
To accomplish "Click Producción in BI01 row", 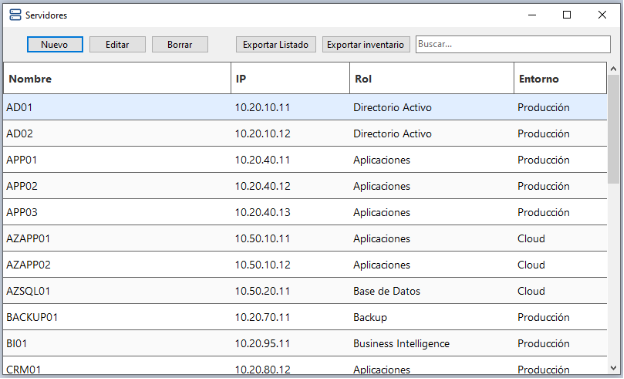I will click(544, 344).
